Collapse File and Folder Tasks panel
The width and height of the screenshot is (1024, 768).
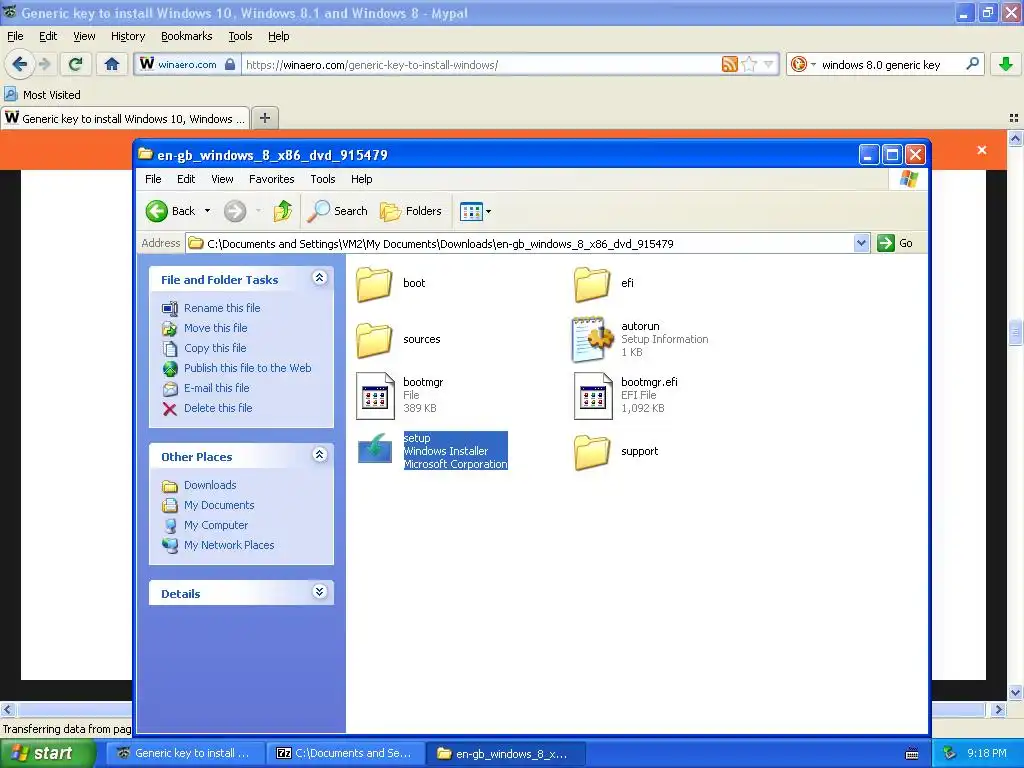319,278
